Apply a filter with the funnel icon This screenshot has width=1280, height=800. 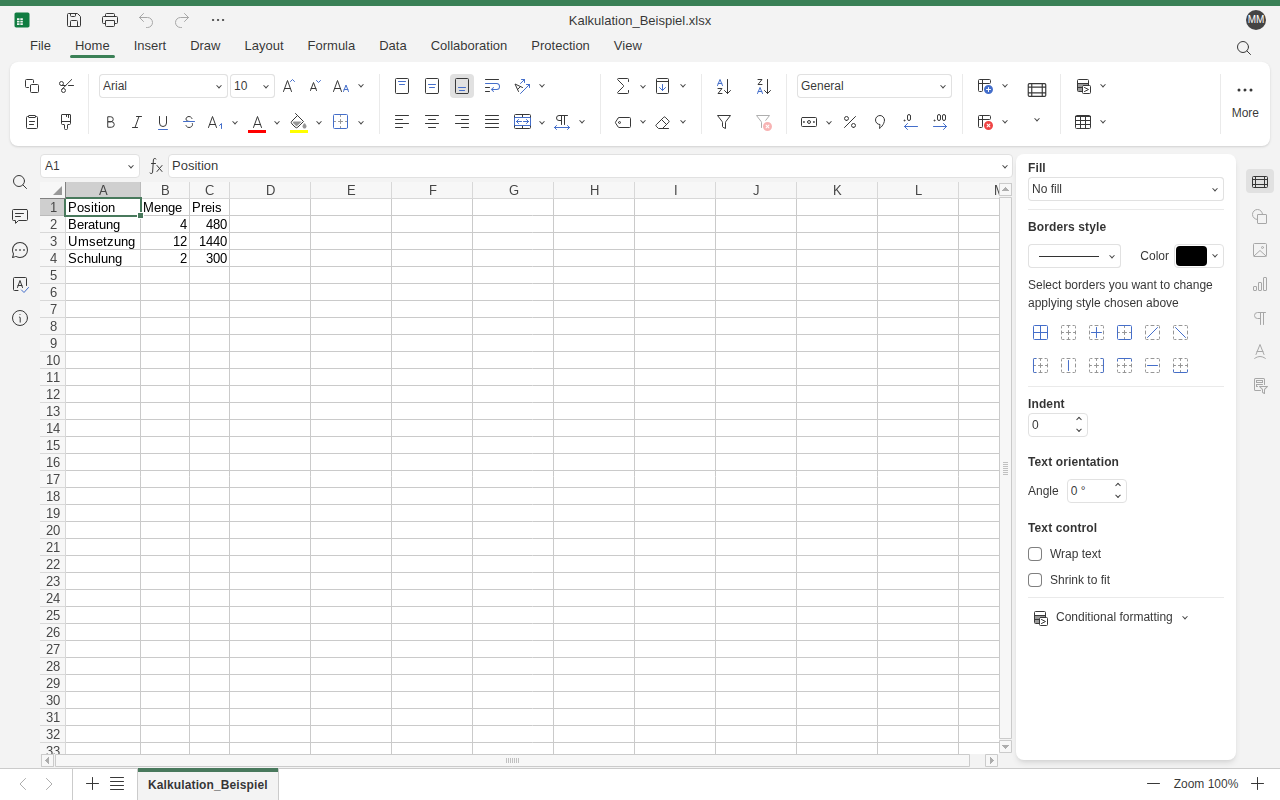pyautogui.click(x=724, y=122)
